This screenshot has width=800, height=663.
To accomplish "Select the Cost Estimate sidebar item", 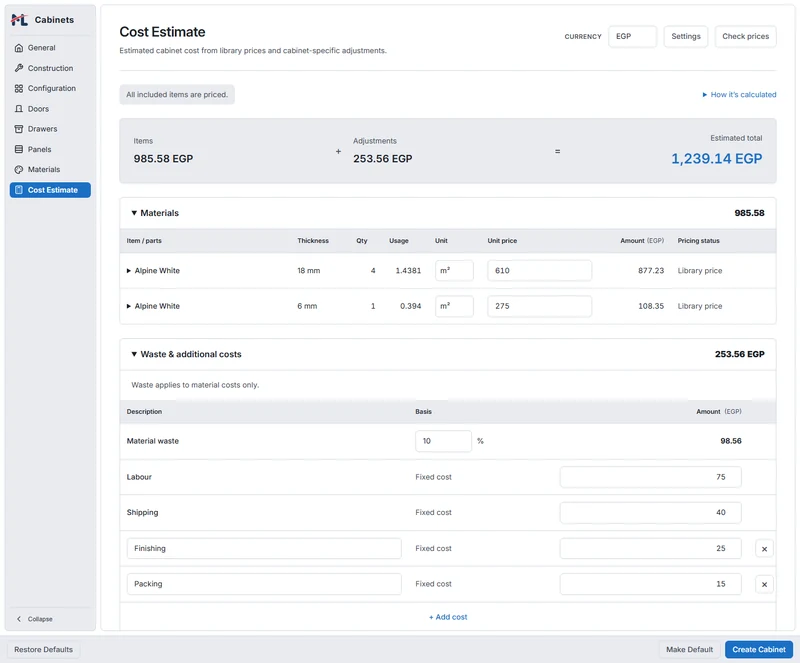I will [x=50, y=190].
